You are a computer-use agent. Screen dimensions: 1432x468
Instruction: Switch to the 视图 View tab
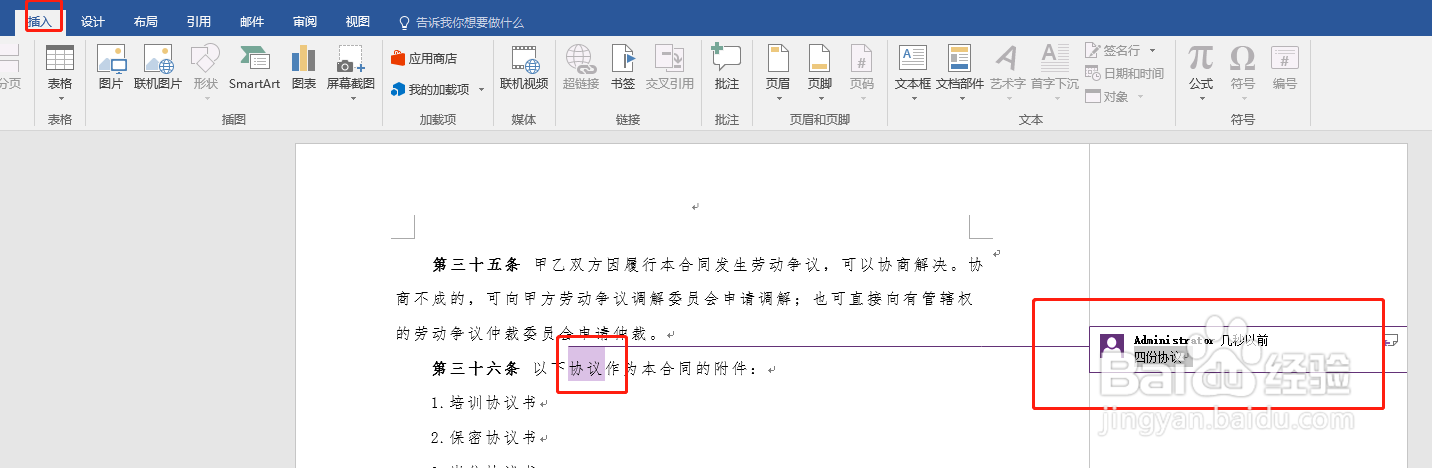coord(357,21)
